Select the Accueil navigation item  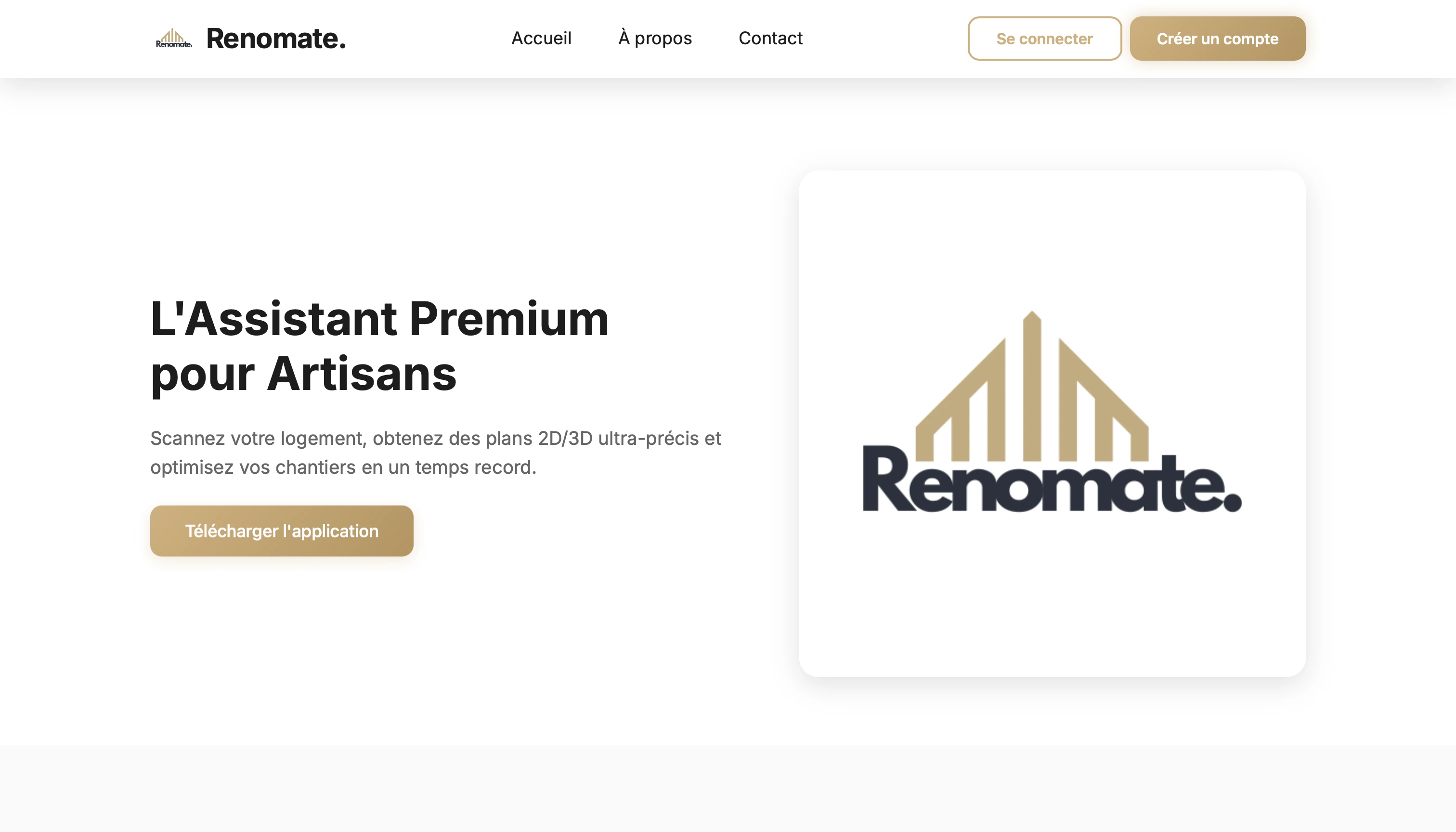click(542, 39)
